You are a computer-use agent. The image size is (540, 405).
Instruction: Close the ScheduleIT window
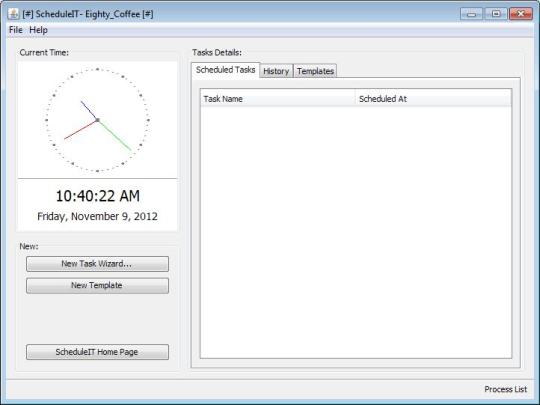(x=521, y=14)
